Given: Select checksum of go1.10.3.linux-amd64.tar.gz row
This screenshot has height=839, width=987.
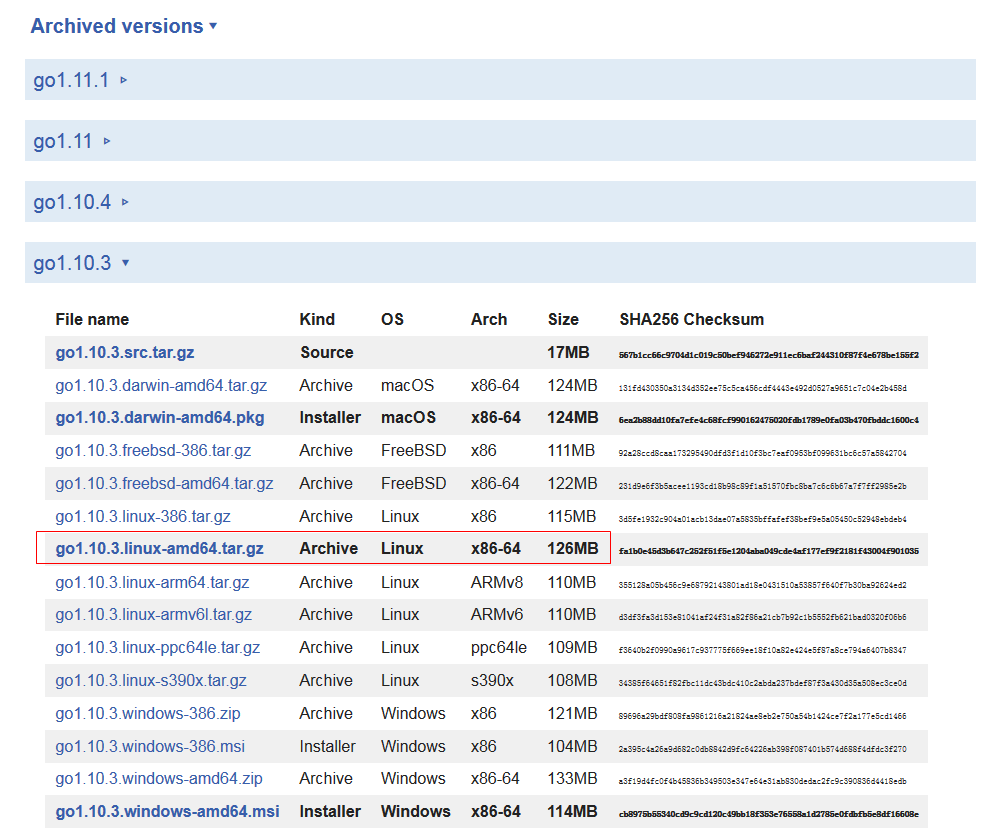Looking at the screenshot, I should [769, 551].
